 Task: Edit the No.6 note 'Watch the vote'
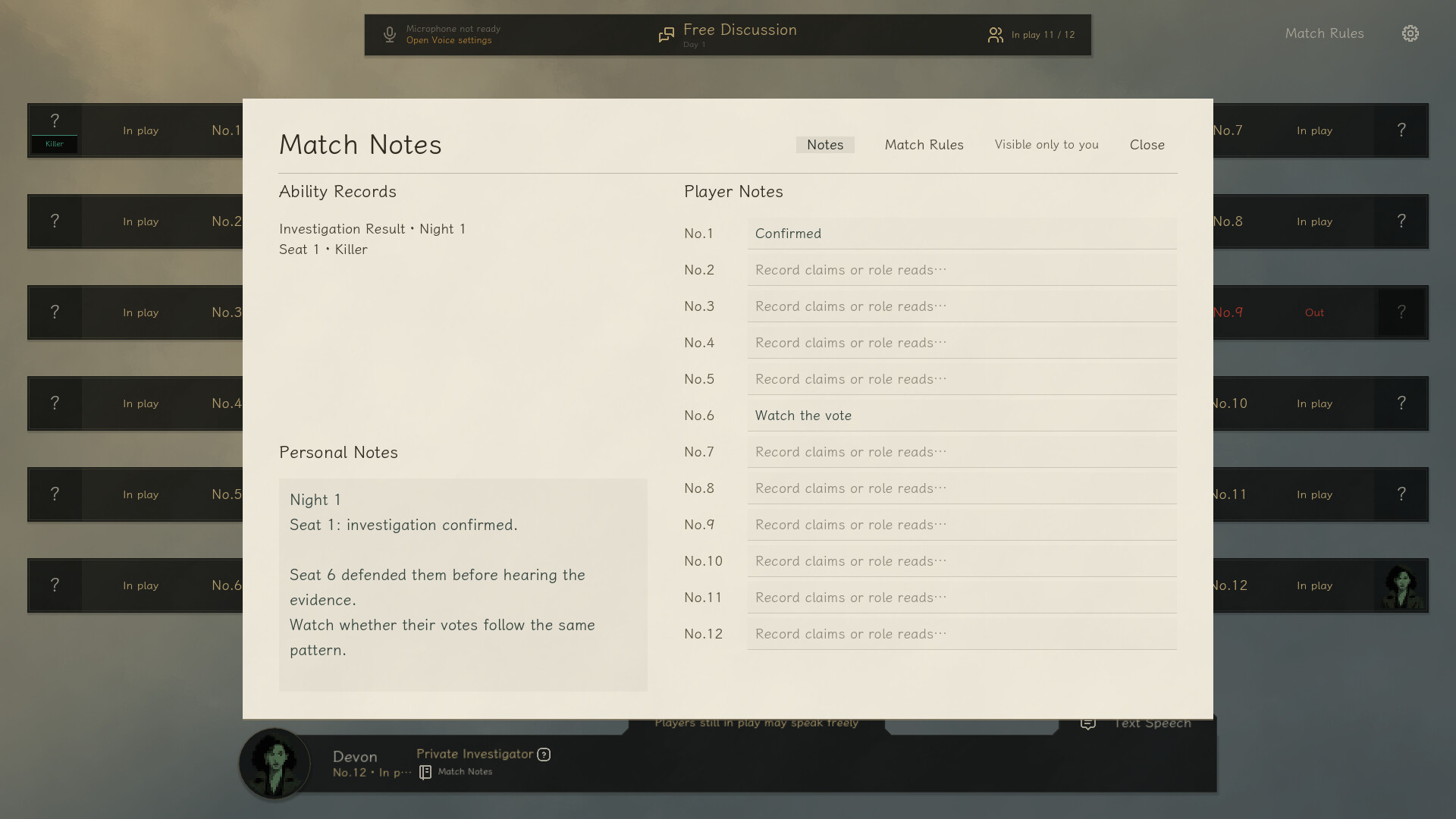pos(962,416)
